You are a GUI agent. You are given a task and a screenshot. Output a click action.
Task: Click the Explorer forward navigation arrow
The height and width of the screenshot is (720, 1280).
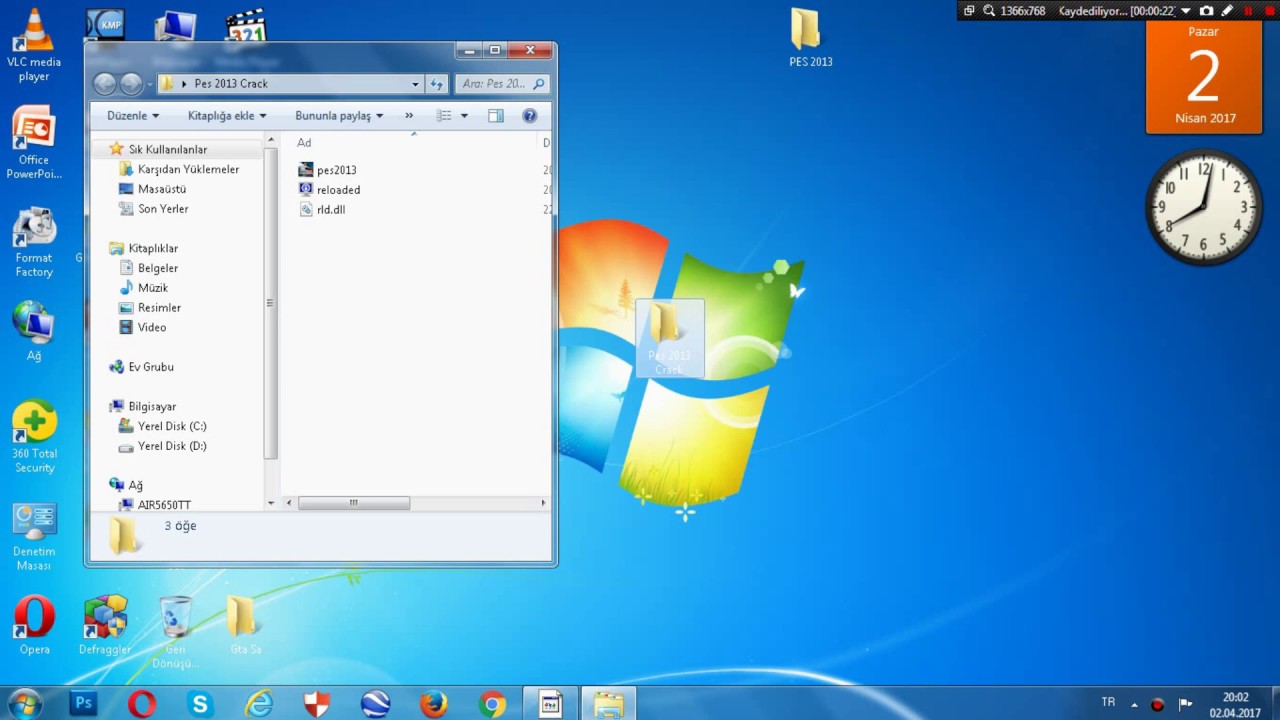point(131,84)
